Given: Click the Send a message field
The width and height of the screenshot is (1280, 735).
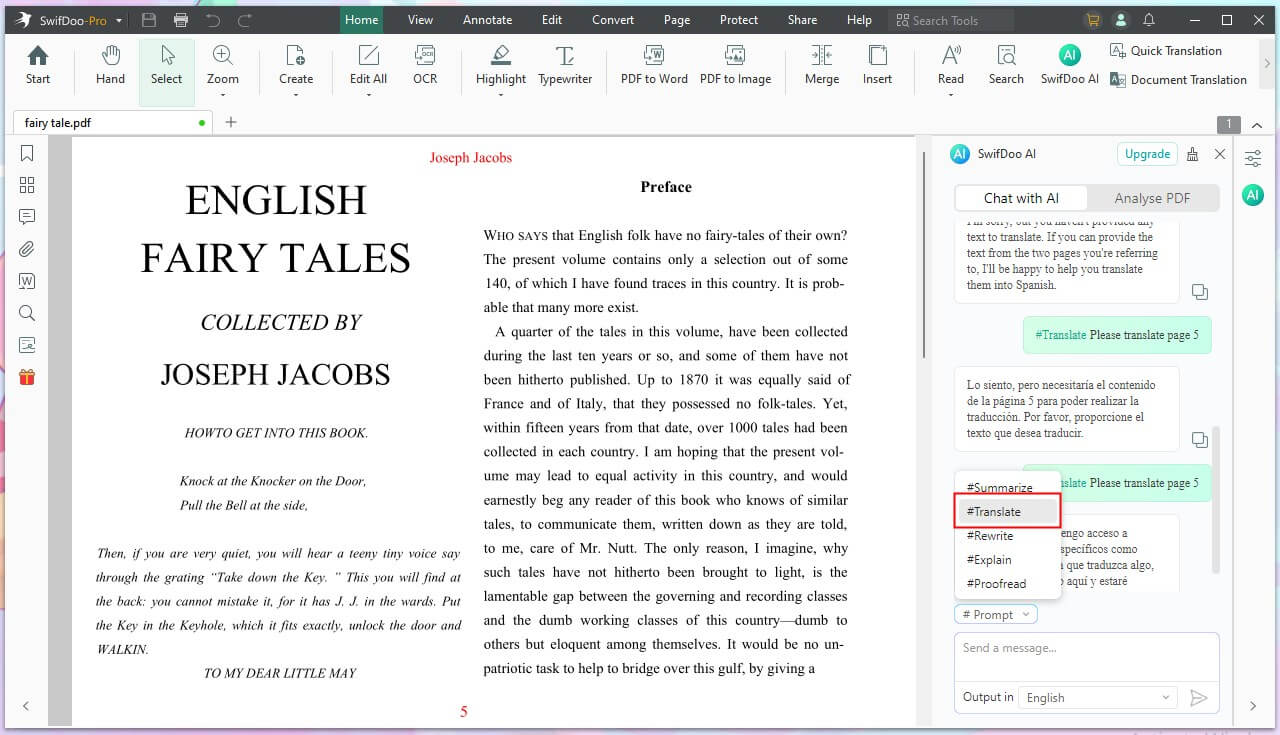Looking at the screenshot, I should tap(1086, 656).
